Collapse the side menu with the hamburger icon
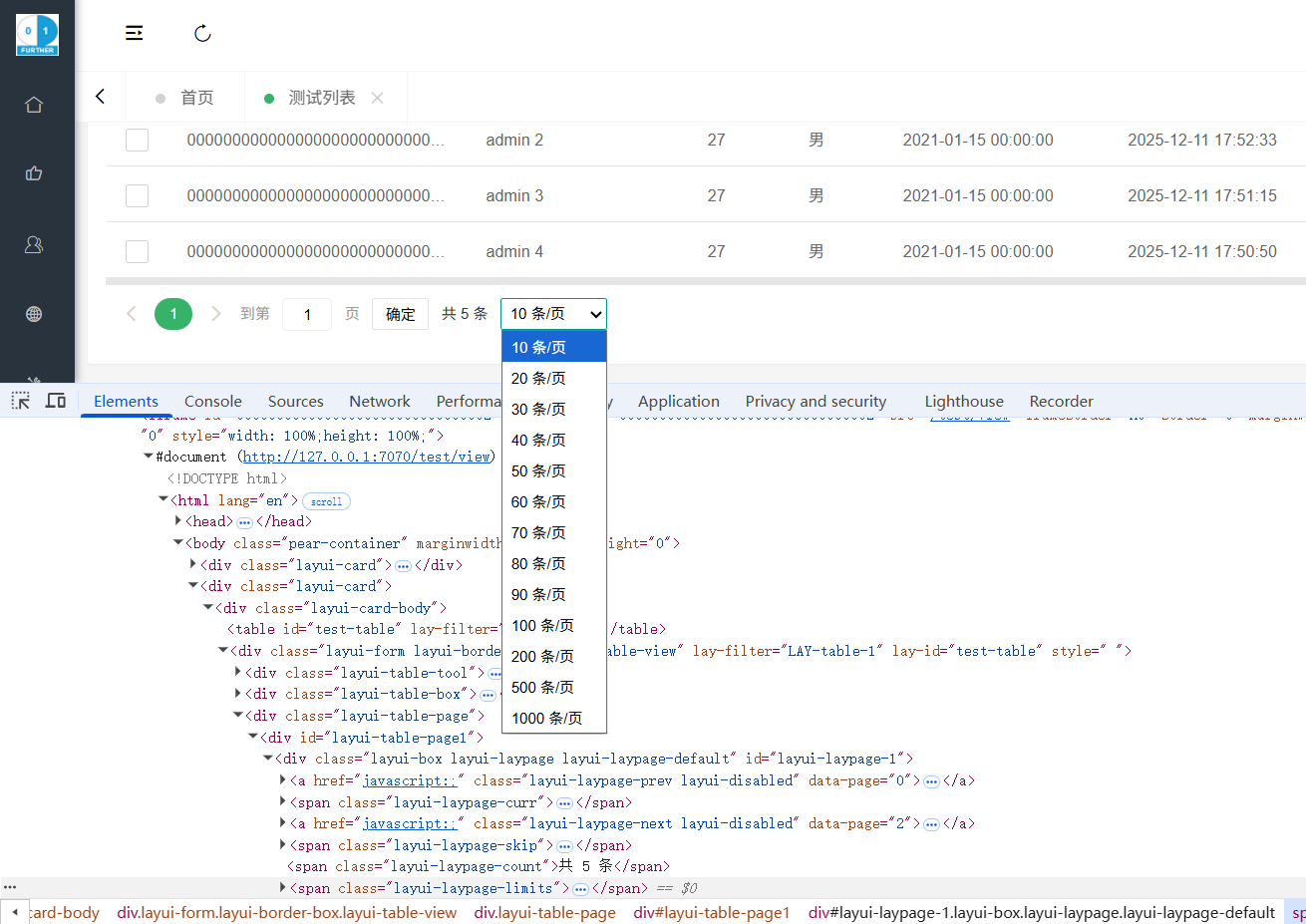1306x924 pixels. click(x=134, y=34)
